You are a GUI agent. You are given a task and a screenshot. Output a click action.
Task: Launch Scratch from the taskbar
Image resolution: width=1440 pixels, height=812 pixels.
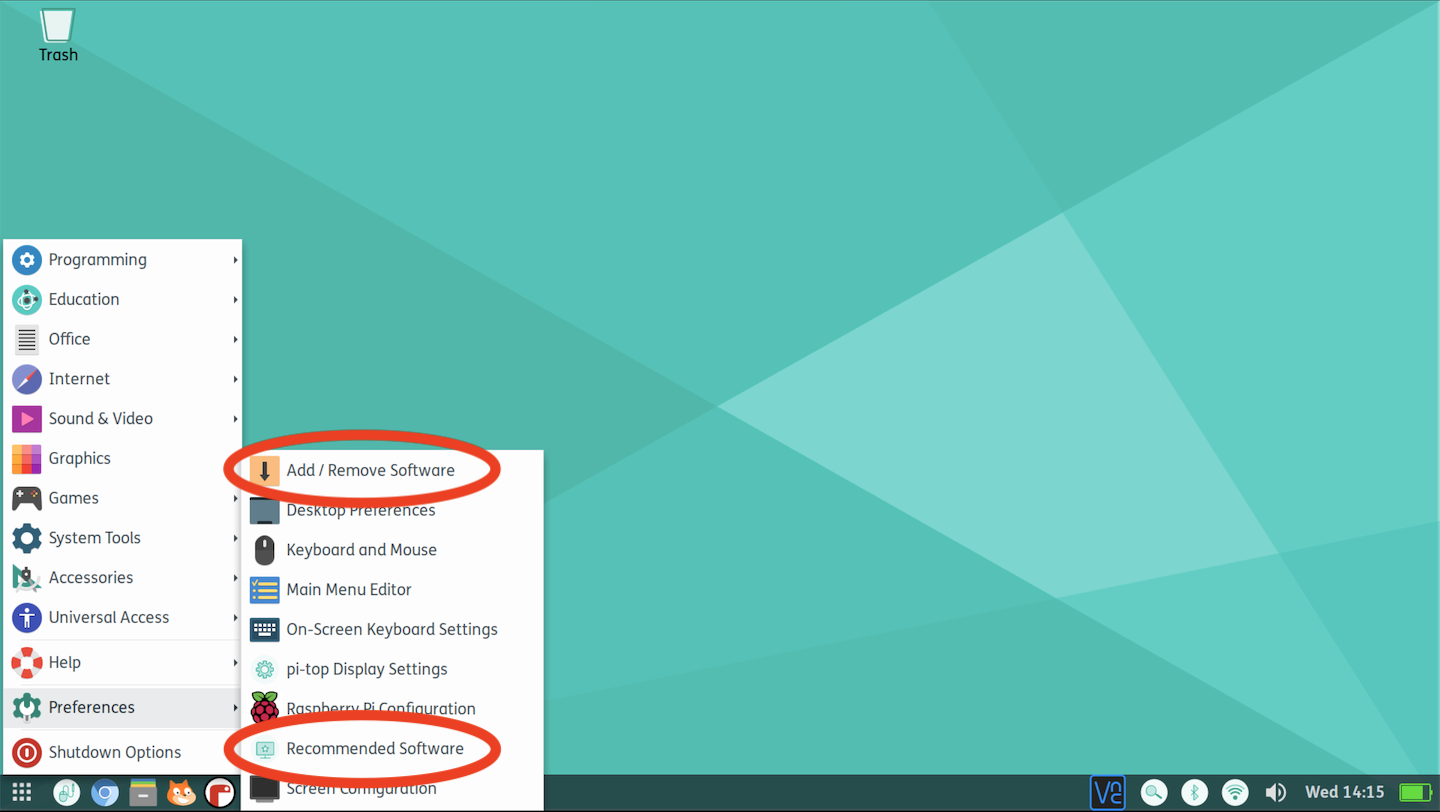(181, 793)
